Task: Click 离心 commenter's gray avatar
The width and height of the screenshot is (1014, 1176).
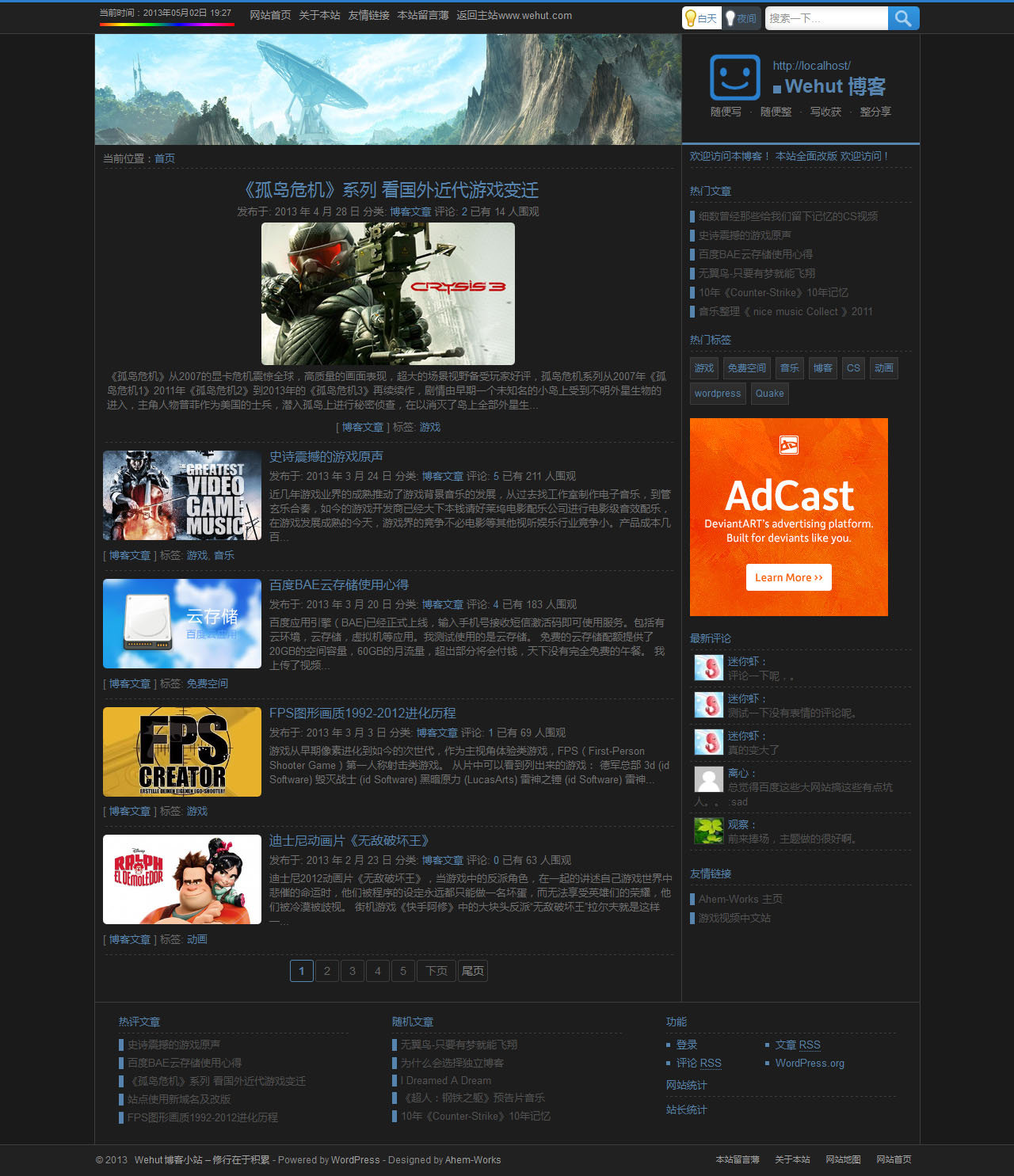Action: pos(709,779)
